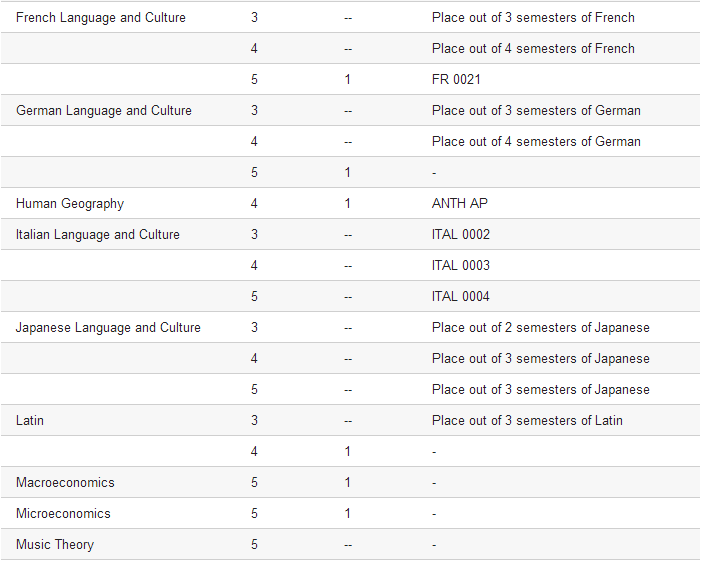Click 'Place out of 3 semesters of Latin'

coord(527,420)
